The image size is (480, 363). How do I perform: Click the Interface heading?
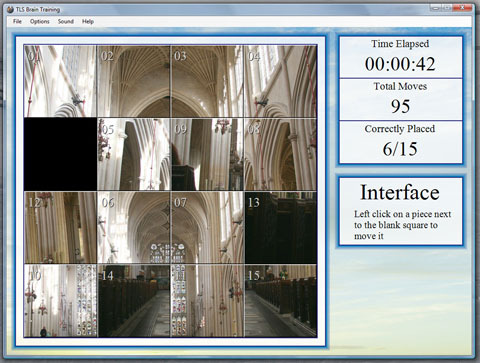(x=400, y=192)
